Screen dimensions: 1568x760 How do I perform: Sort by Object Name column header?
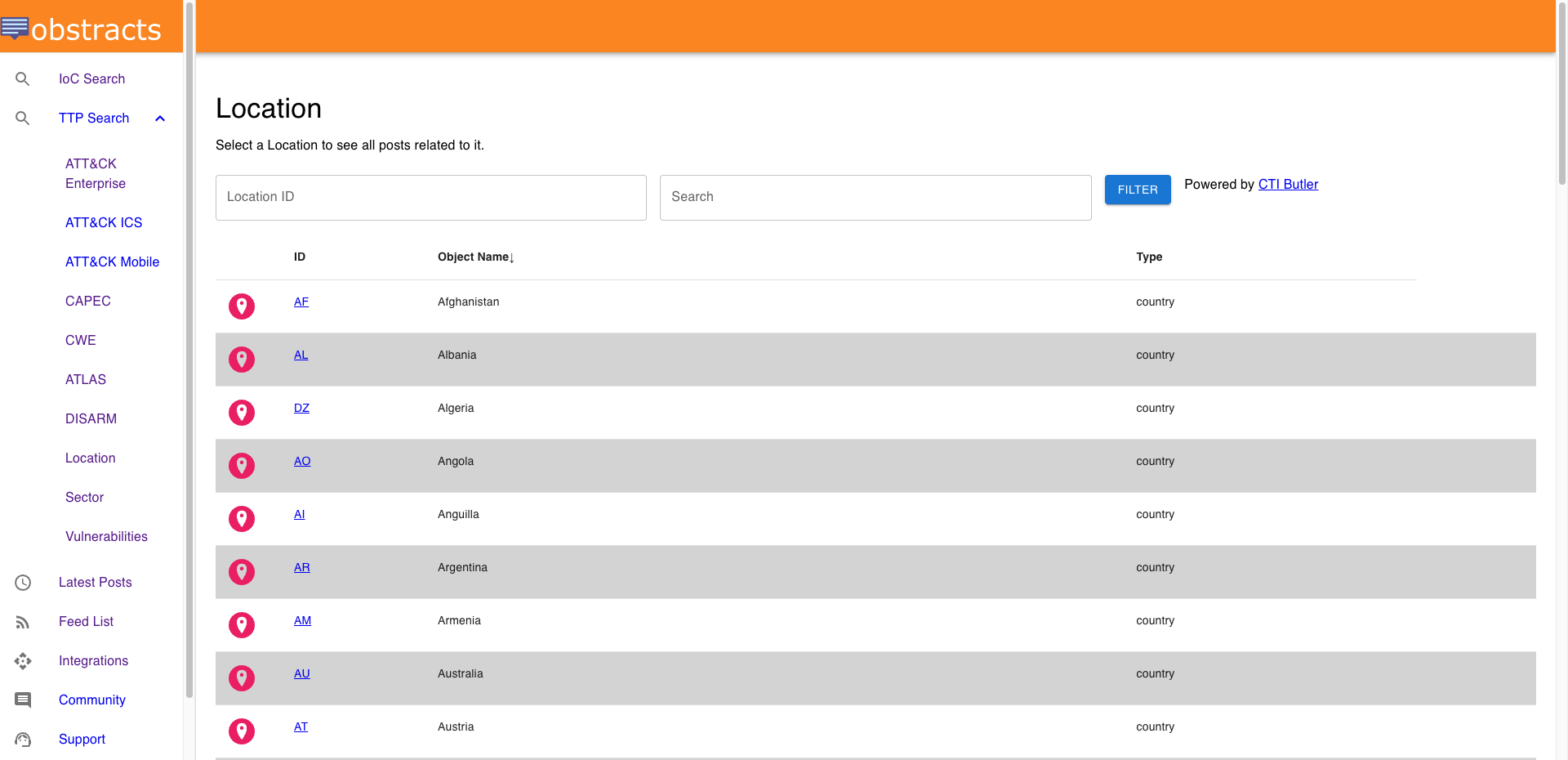pos(475,257)
